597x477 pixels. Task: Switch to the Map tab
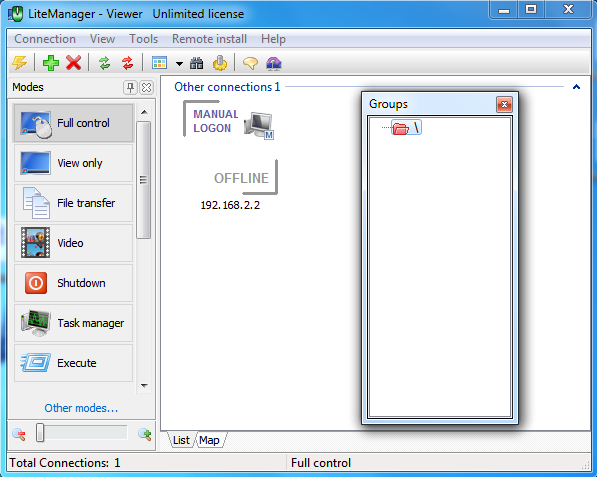point(209,440)
